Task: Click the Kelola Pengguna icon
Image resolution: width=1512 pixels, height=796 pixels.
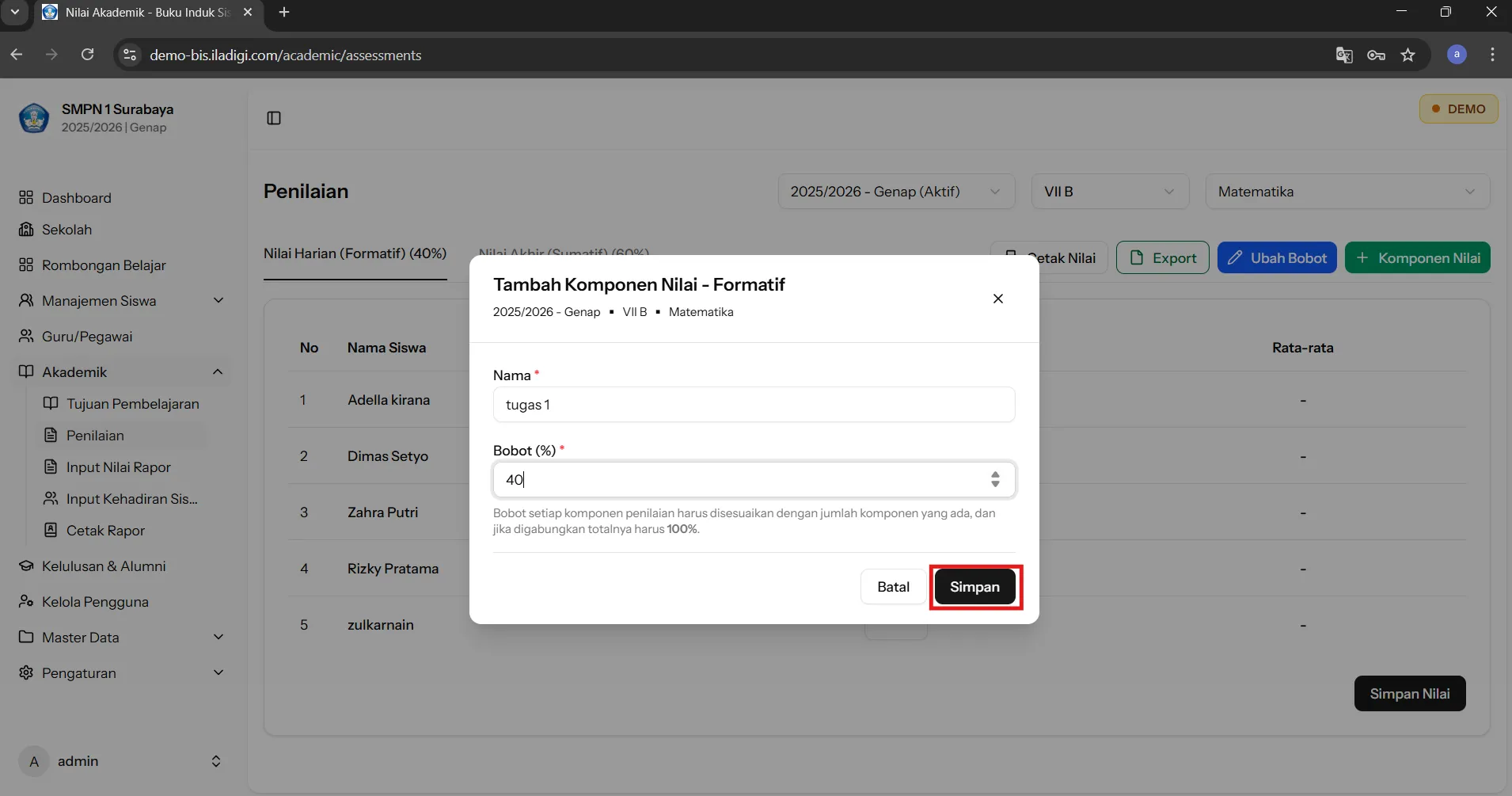Action: [x=26, y=602]
